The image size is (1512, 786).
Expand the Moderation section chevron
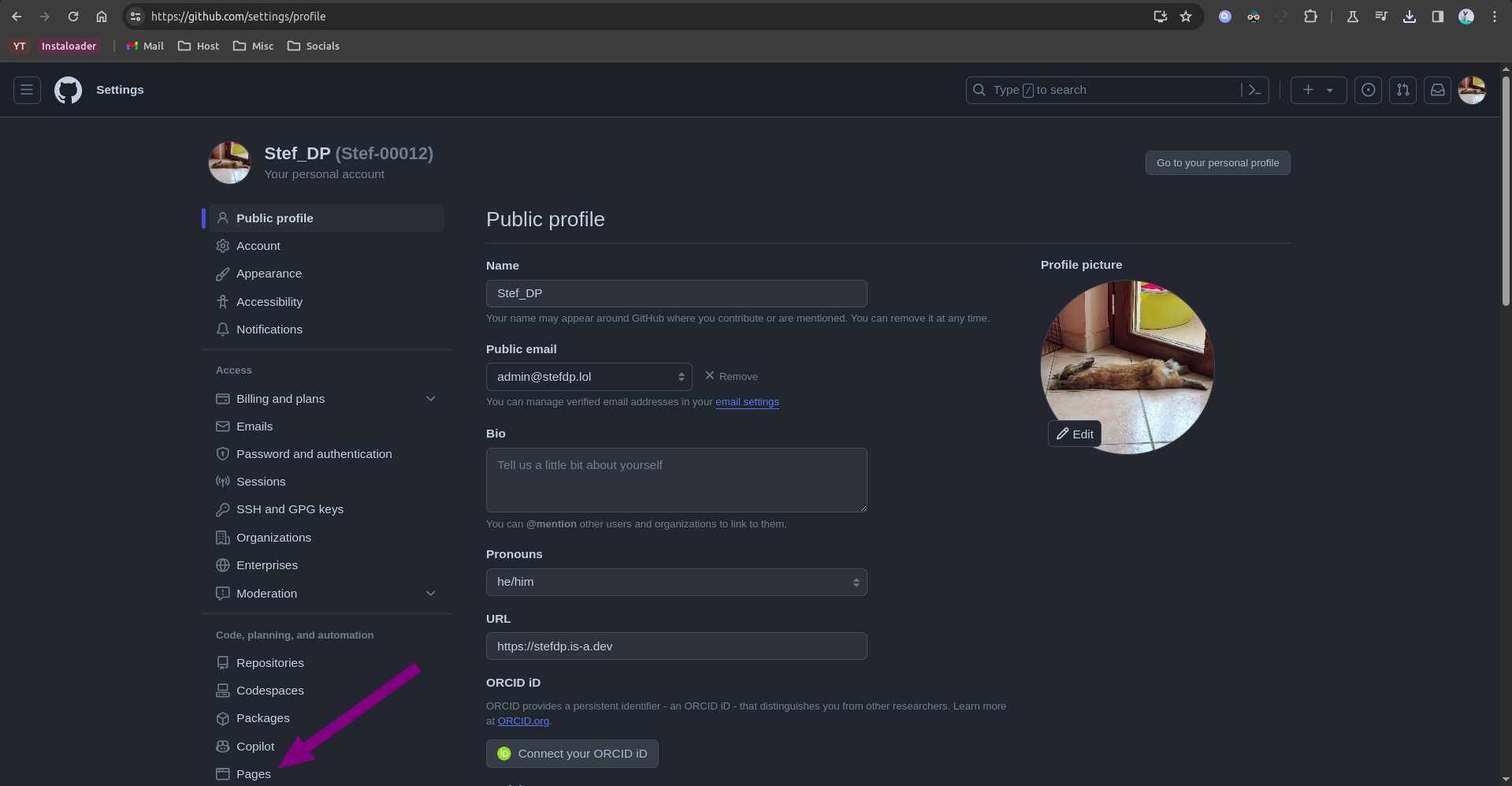(430, 594)
